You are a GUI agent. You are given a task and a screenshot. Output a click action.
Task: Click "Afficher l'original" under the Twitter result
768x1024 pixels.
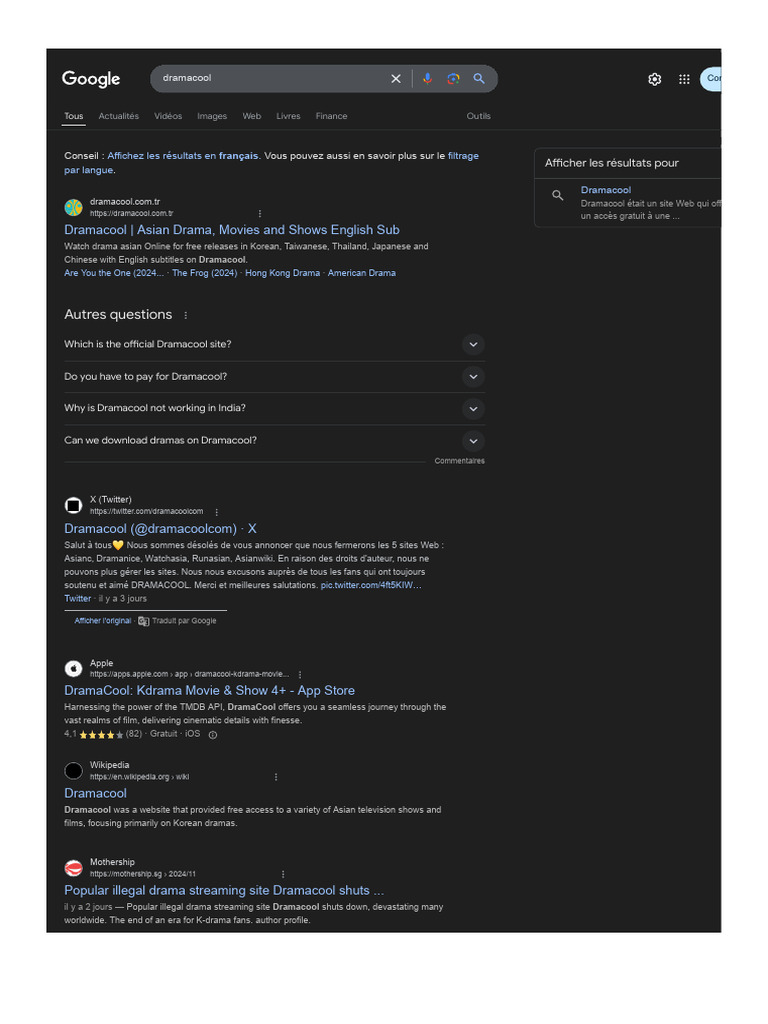103,621
